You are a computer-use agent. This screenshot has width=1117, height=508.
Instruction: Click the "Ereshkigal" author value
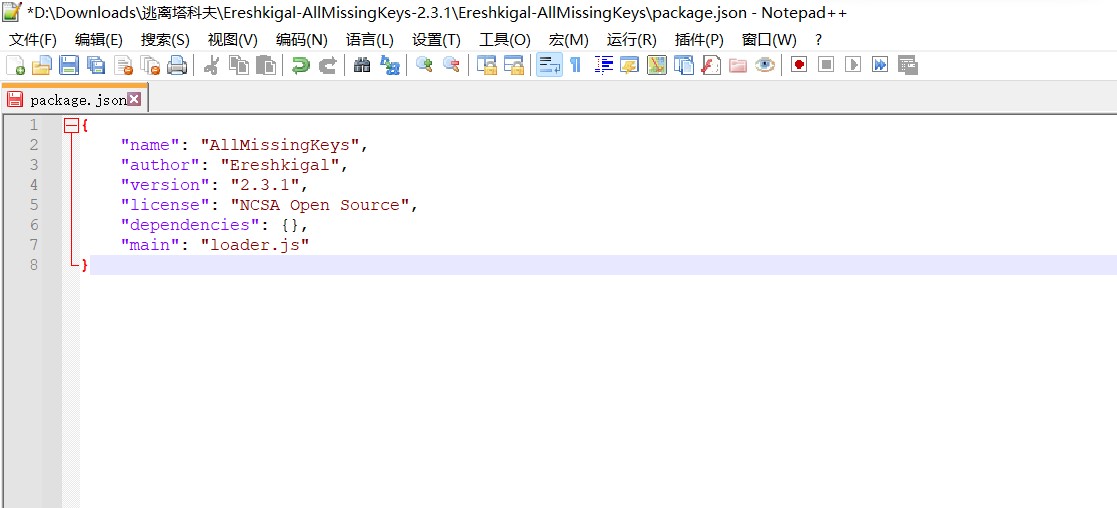point(281,165)
